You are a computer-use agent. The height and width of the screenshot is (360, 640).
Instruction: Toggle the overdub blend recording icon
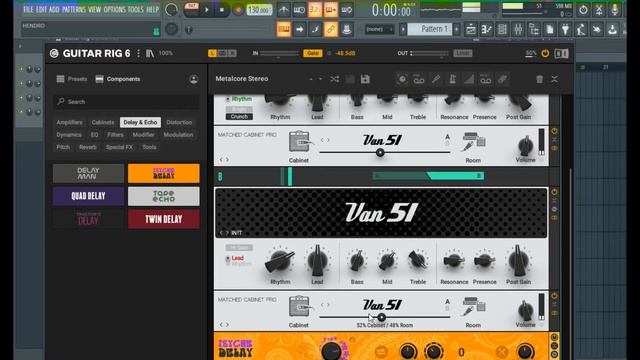click(331, 10)
